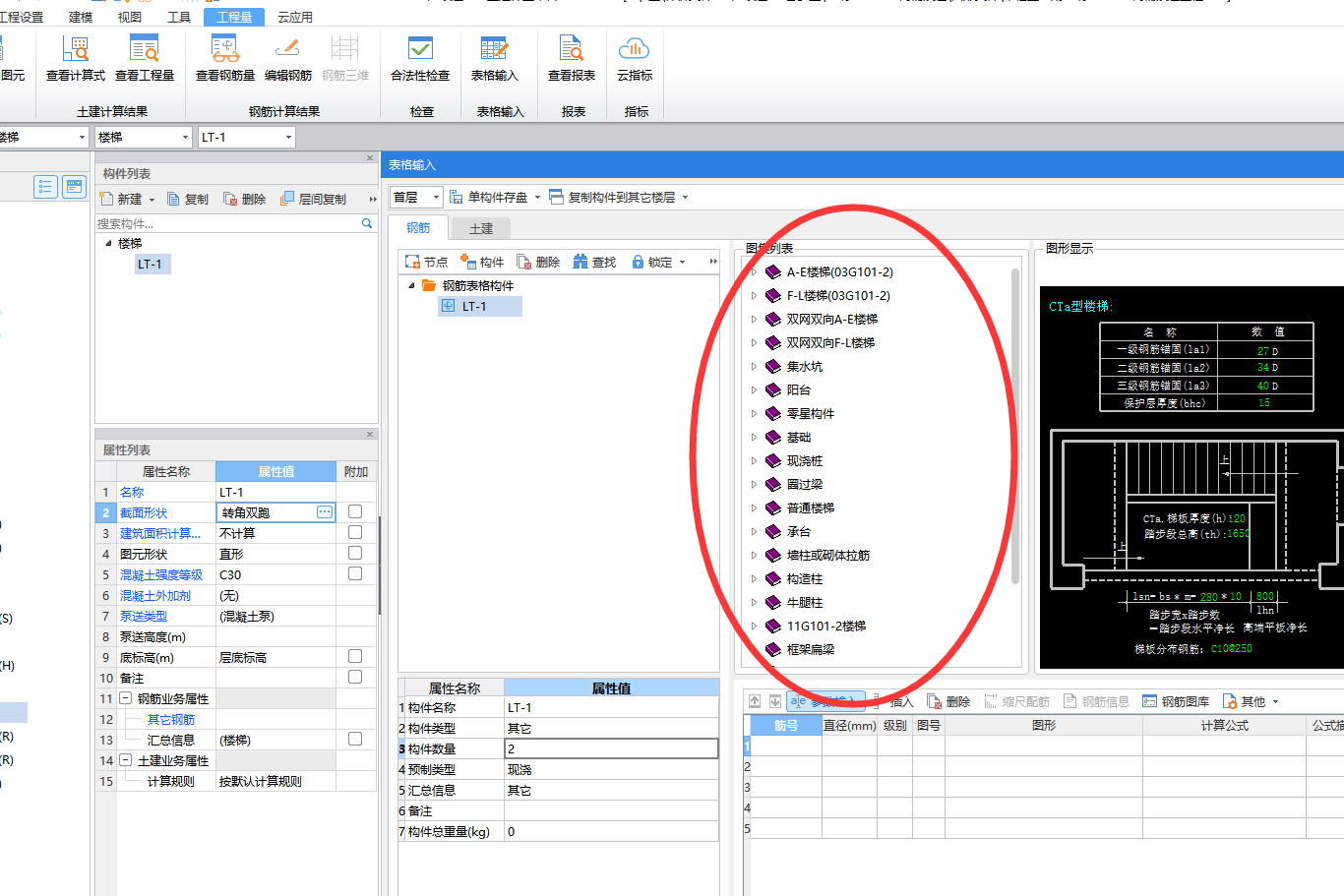Viewport: 1344px width, 896px height.
Task: Expand the 集水坑 tree node
Action: pos(754,366)
